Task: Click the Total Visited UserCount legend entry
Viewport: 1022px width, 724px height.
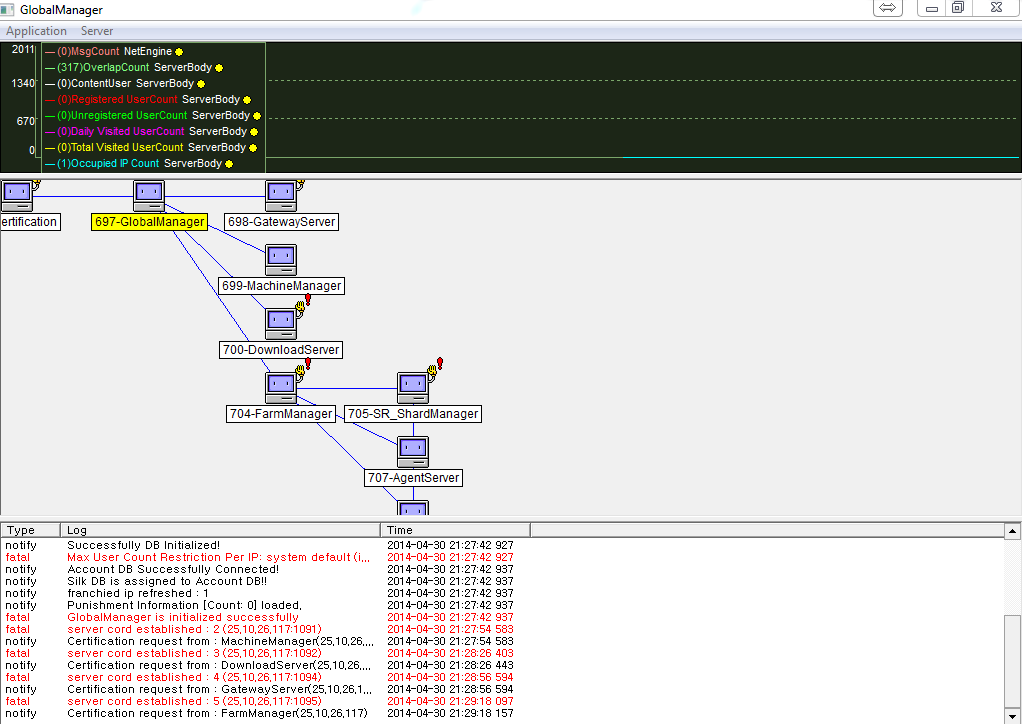Action: pyautogui.click(x=151, y=147)
